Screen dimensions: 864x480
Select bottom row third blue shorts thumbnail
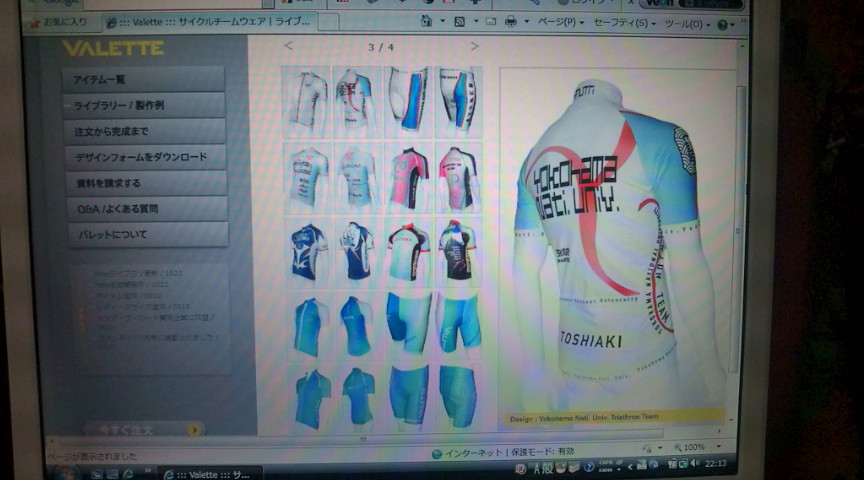409,398
